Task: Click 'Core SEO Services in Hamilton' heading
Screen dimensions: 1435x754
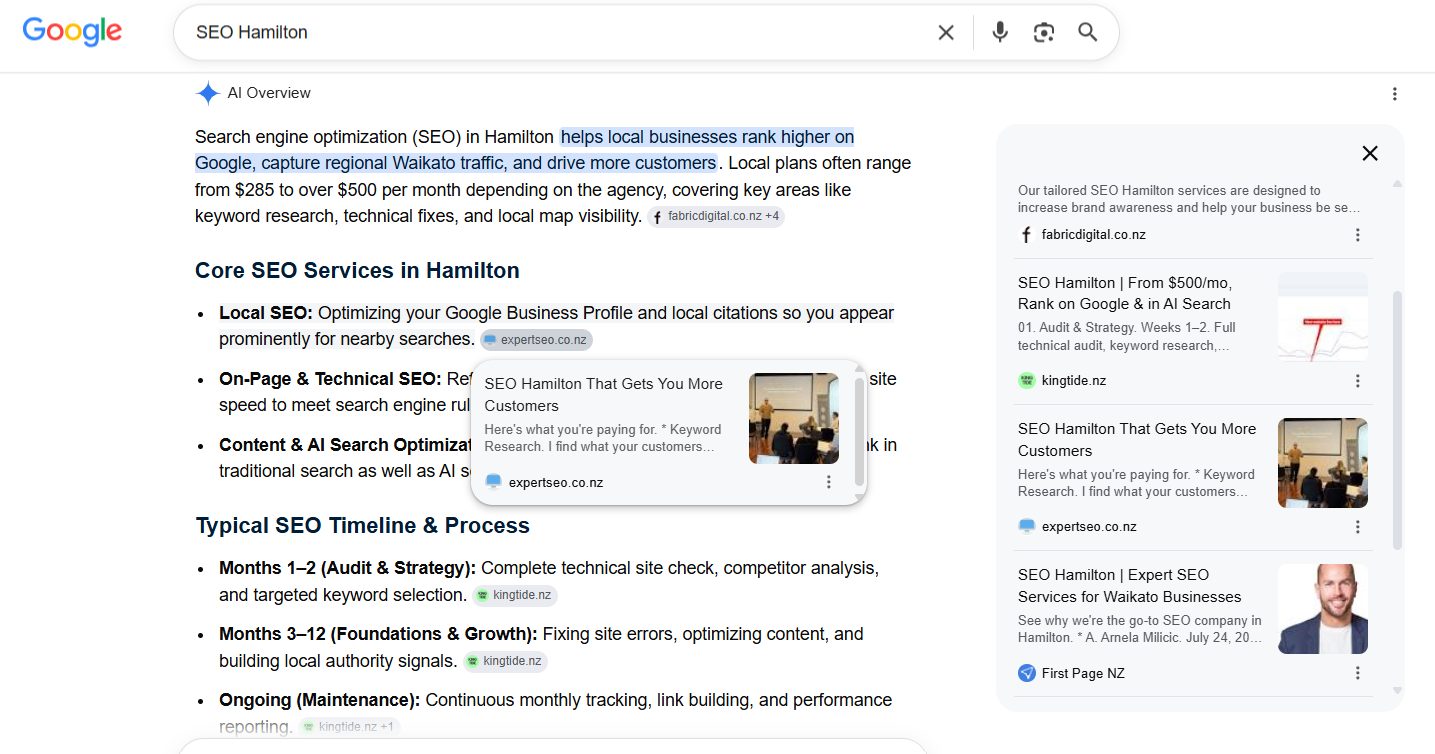Action: 357,271
